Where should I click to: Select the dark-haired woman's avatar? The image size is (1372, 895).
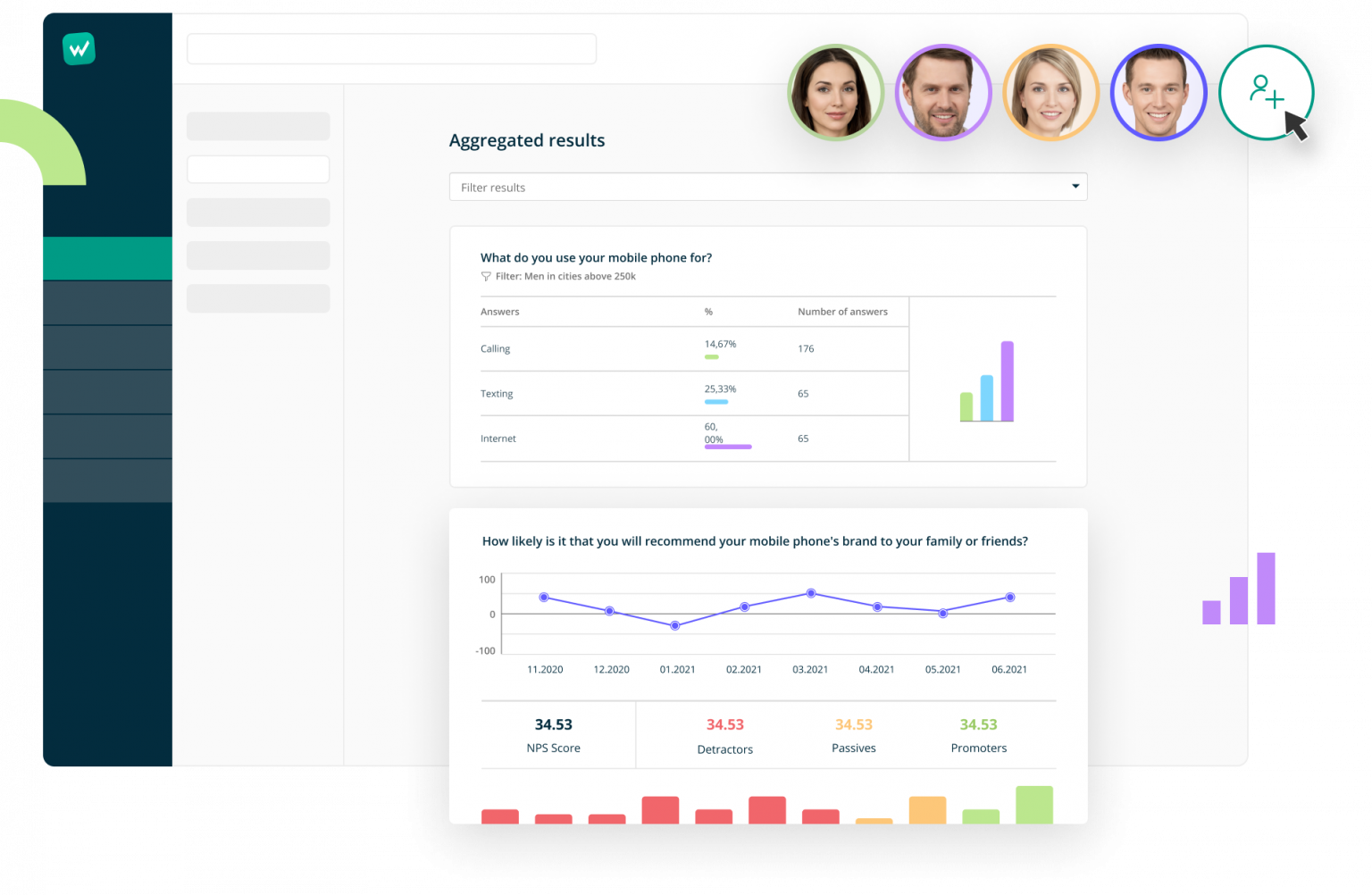point(835,93)
